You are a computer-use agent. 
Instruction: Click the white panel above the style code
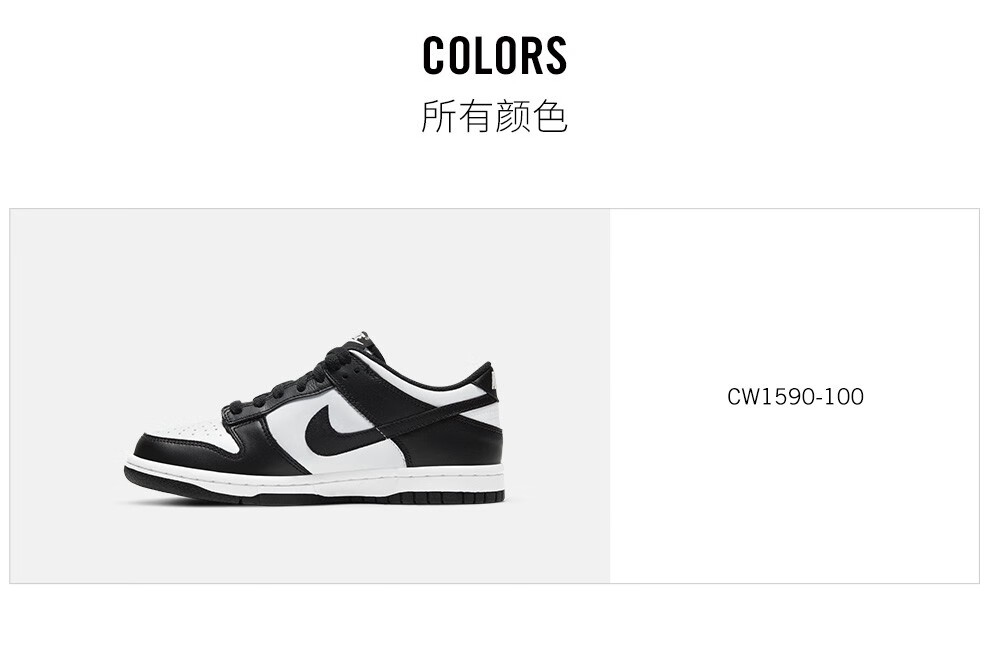pyautogui.click(x=795, y=297)
